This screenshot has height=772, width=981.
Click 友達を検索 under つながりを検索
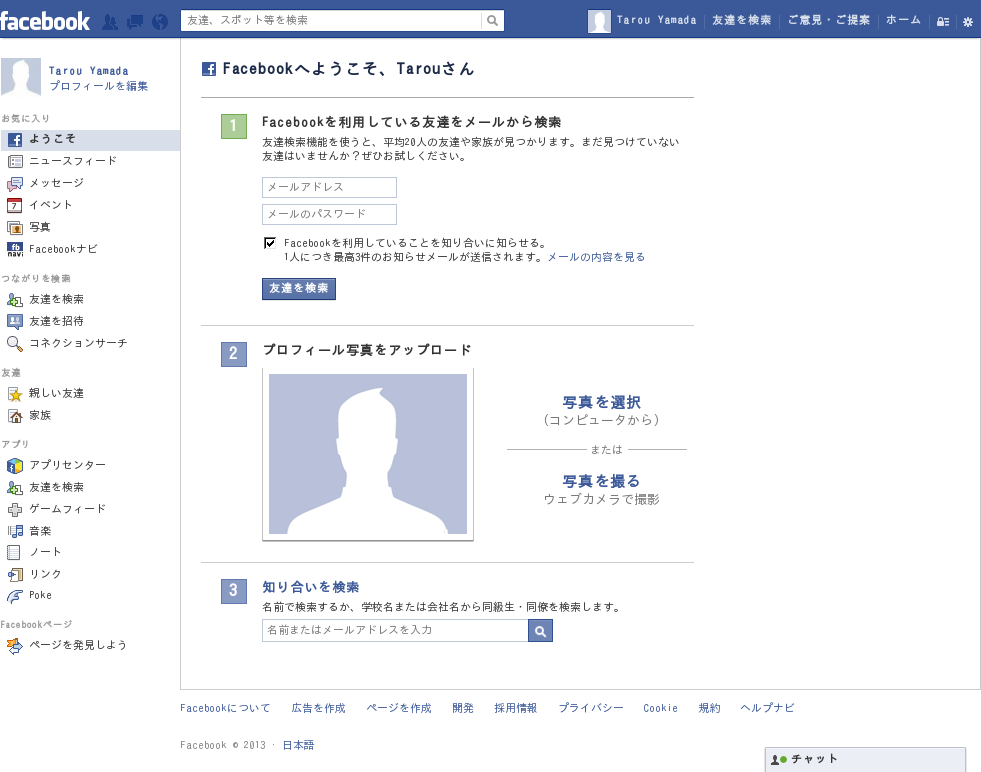coord(56,299)
